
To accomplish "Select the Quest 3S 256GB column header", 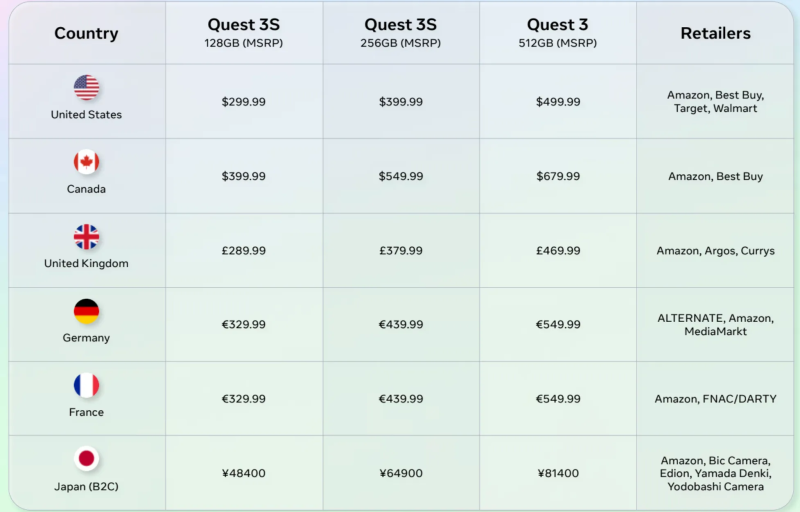I will (x=400, y=33).
